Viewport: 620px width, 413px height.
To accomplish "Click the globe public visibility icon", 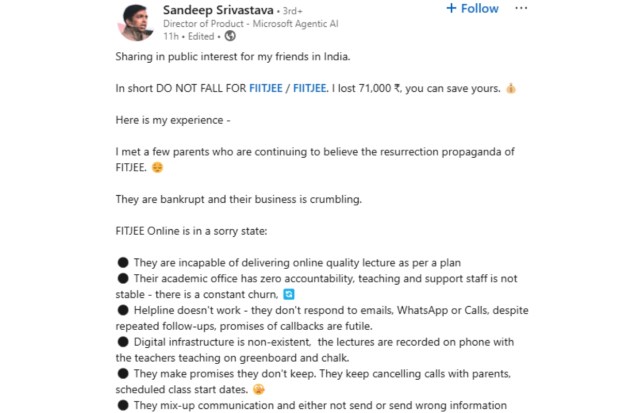I will click(230, 36).
